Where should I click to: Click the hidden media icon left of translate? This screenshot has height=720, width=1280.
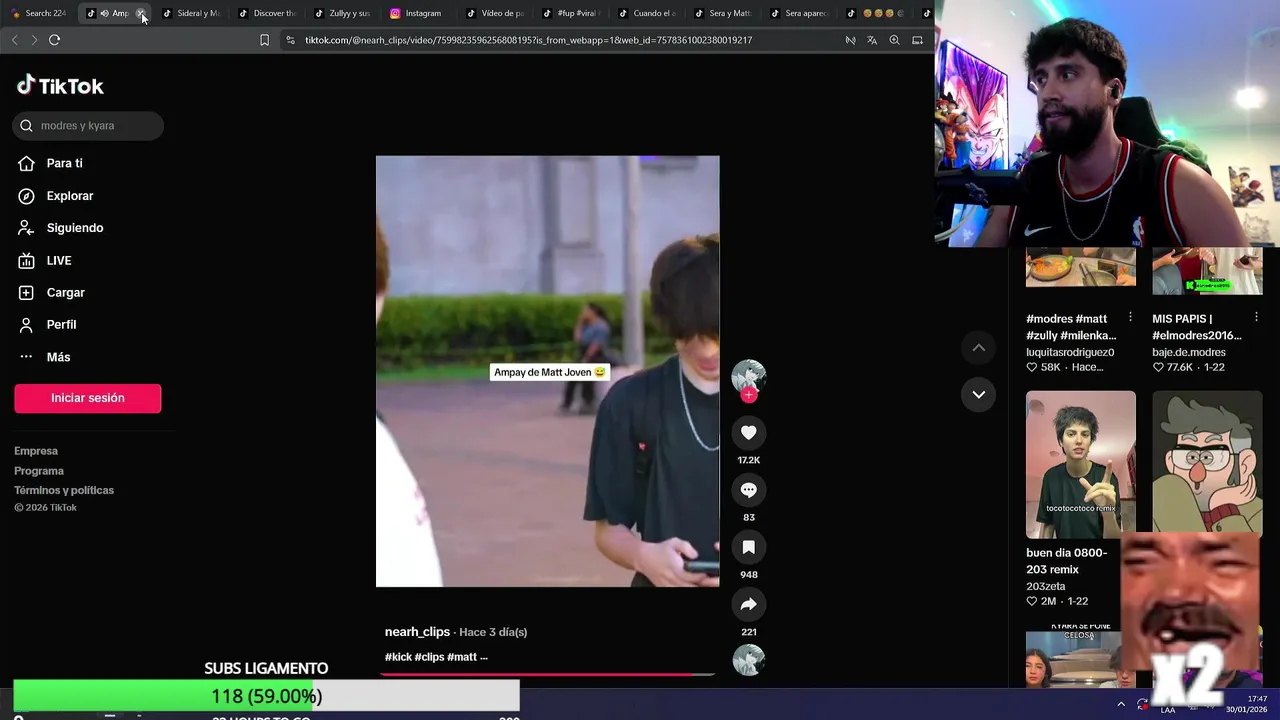(x=850, y=40)
